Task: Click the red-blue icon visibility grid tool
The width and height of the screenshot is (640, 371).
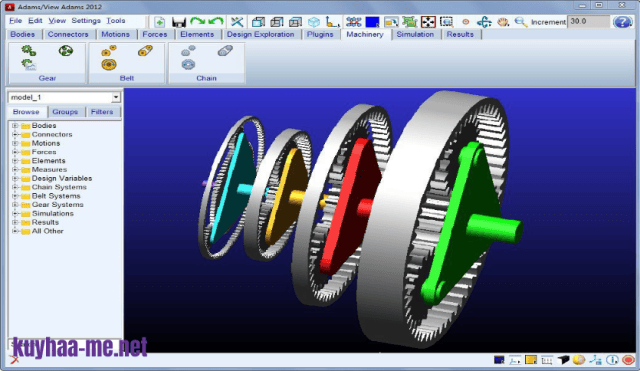Action: (x=353, y=22)
